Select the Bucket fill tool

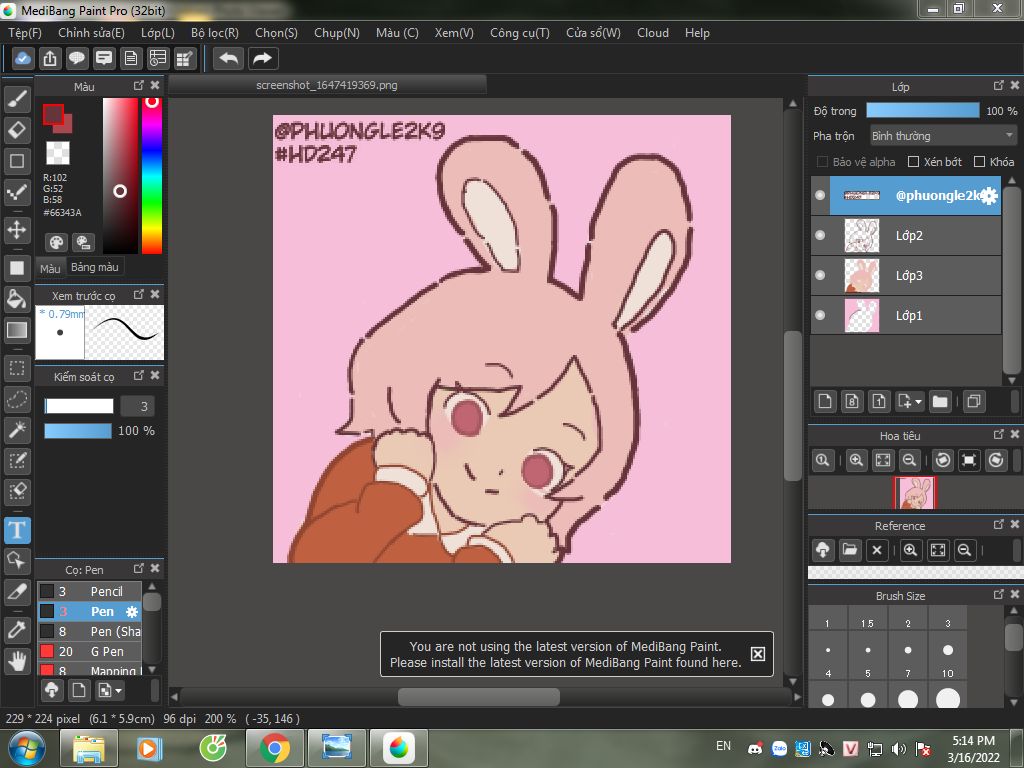(x=17, y=299)
